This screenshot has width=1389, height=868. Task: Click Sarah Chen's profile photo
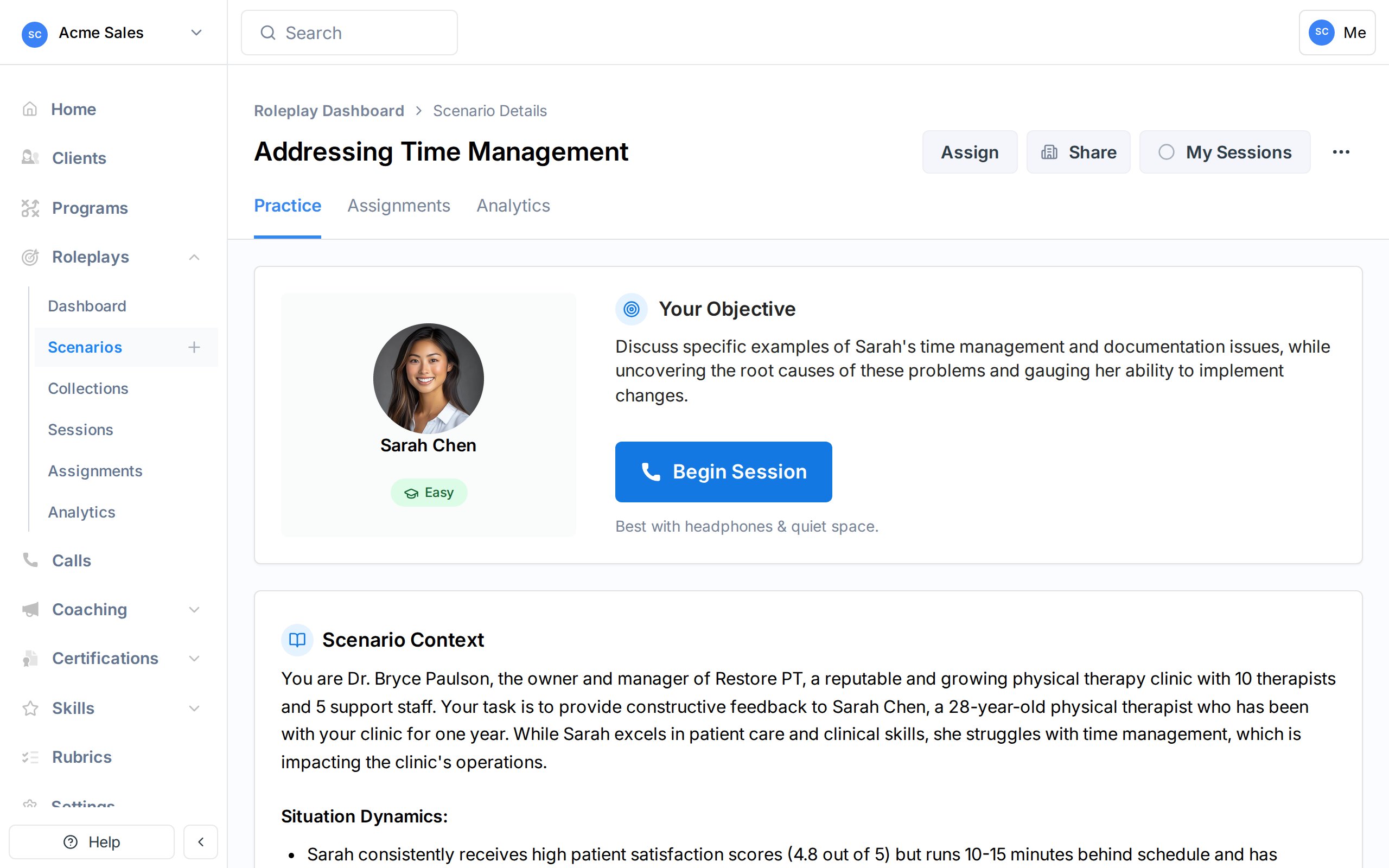[x=428, y=378]
